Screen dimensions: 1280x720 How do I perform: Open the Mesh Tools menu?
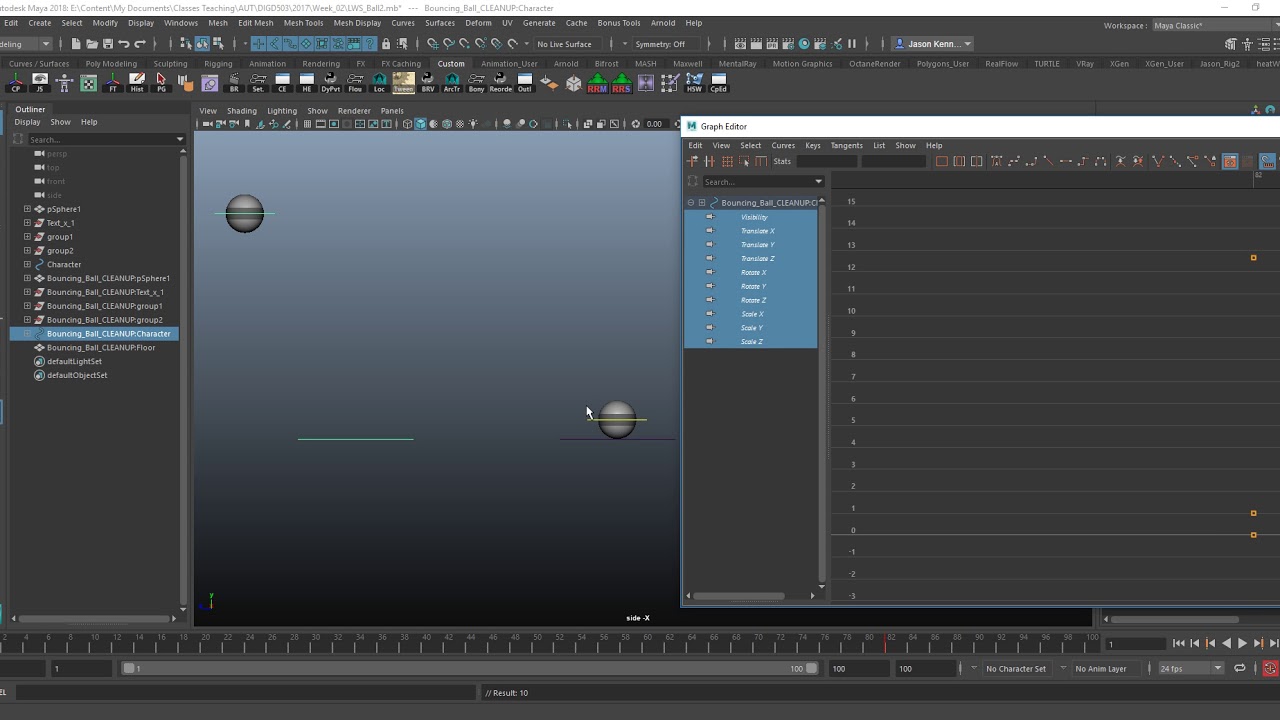tap(303, 22)
